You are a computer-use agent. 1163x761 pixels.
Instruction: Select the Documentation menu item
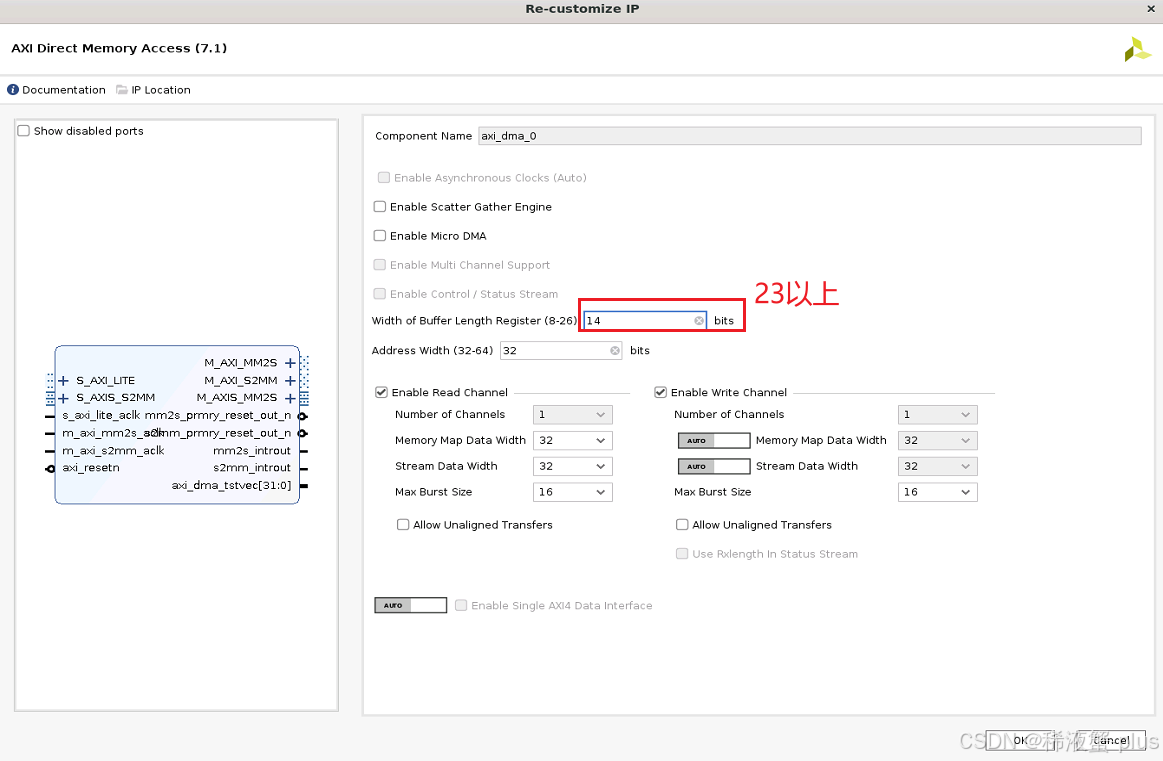click(62, 89)
